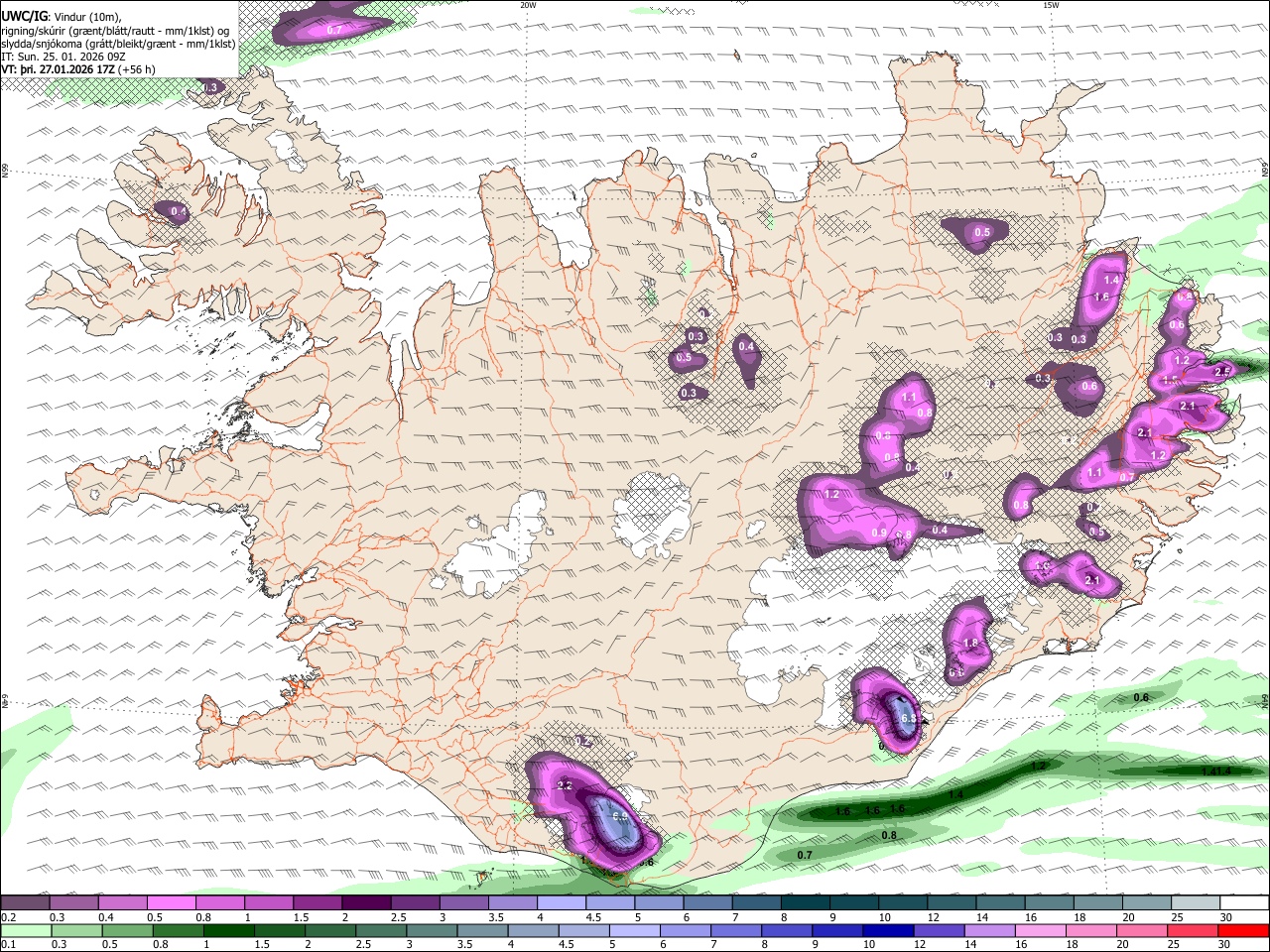The height and width of the screenshot is (952, 1270).
Task: Click the '1.4' snow value in the northeast
Action: click(x=1111, y=281)
